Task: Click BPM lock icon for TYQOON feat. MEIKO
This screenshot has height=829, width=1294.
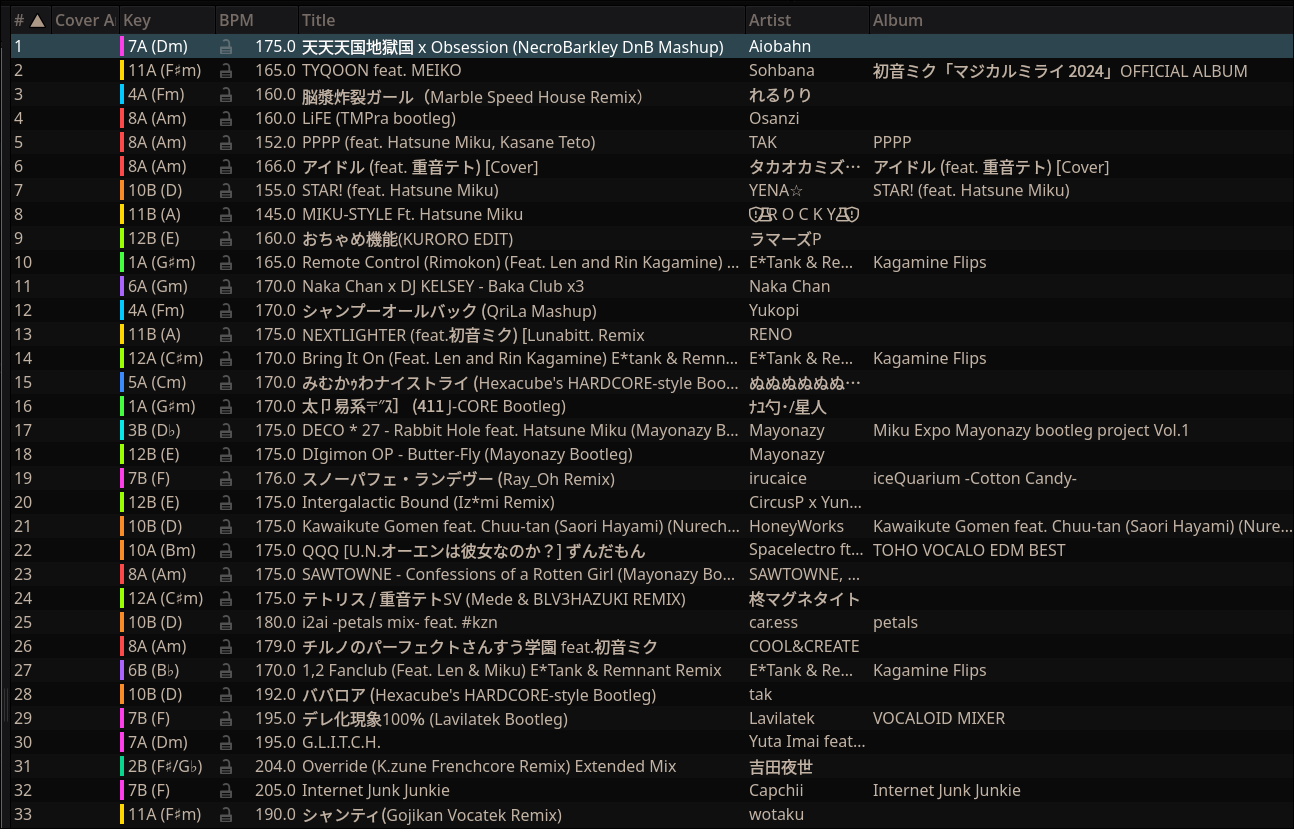Action: [226, 71]
